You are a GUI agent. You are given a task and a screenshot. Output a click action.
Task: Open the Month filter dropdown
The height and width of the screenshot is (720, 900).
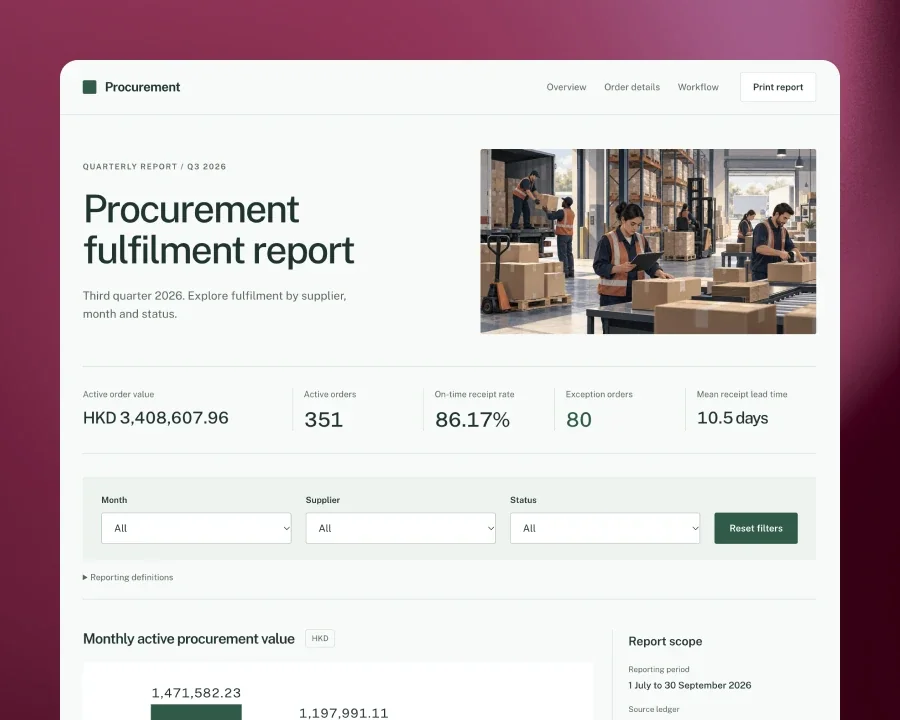196,528
